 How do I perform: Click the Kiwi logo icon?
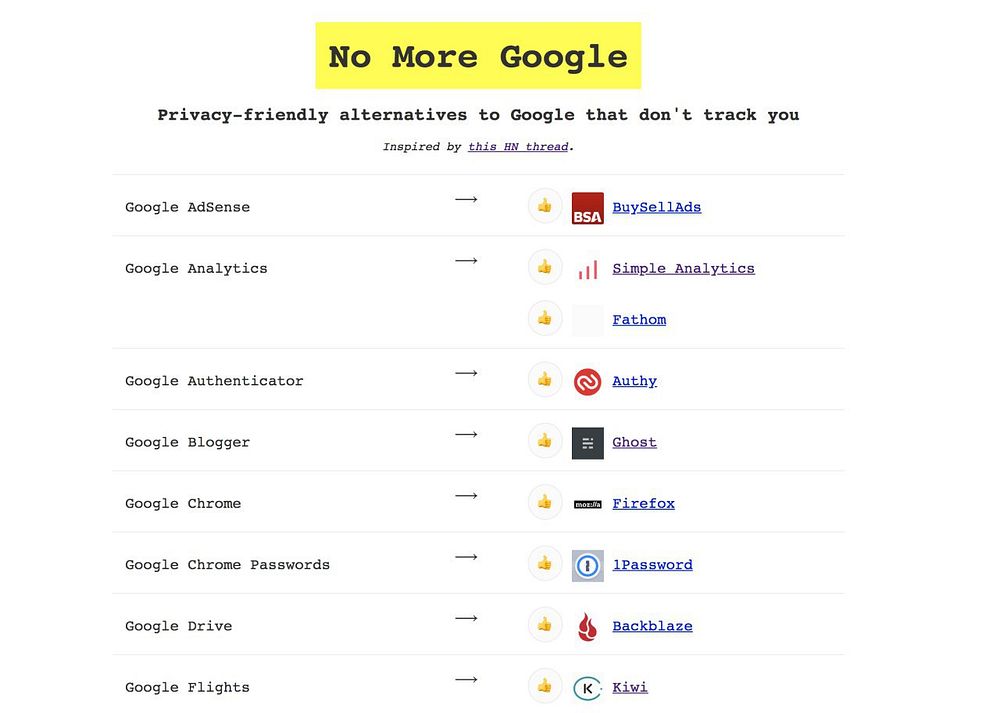588,688
